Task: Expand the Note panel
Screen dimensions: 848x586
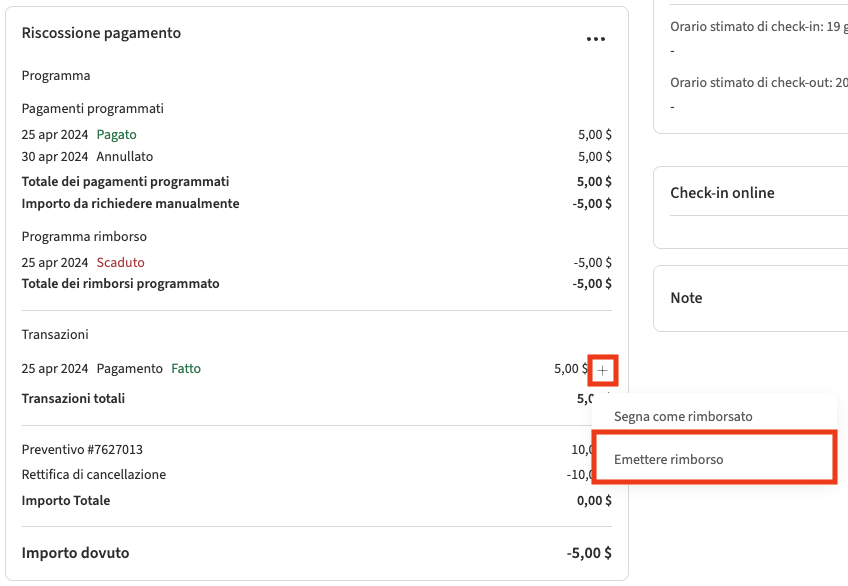Action: point(686,298)
